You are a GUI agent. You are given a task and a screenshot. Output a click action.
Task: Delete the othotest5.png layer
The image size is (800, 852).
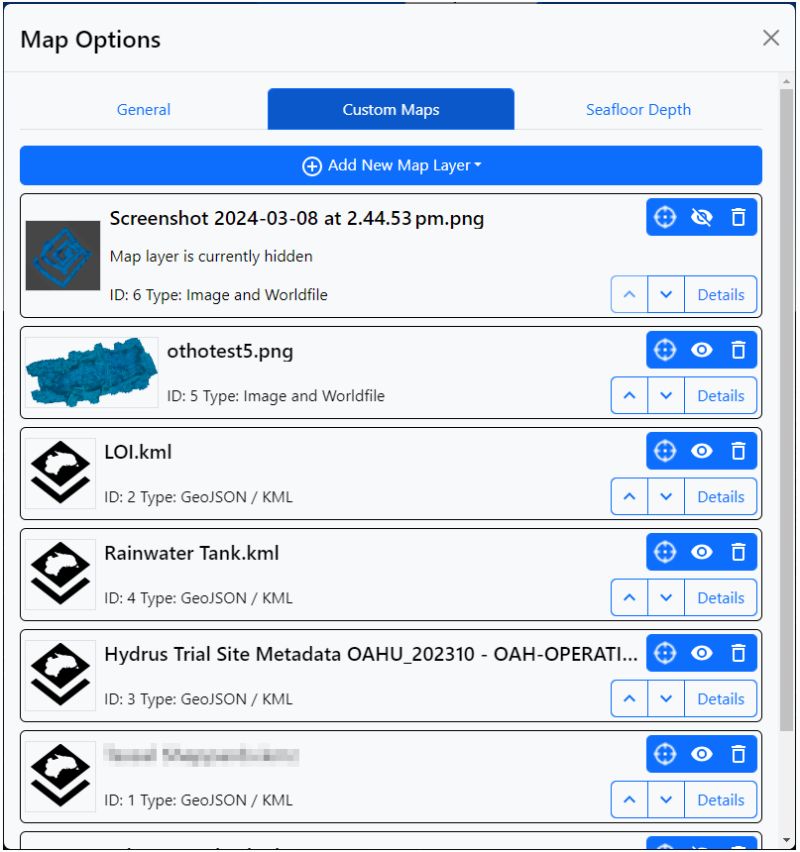tap(739, 351)
